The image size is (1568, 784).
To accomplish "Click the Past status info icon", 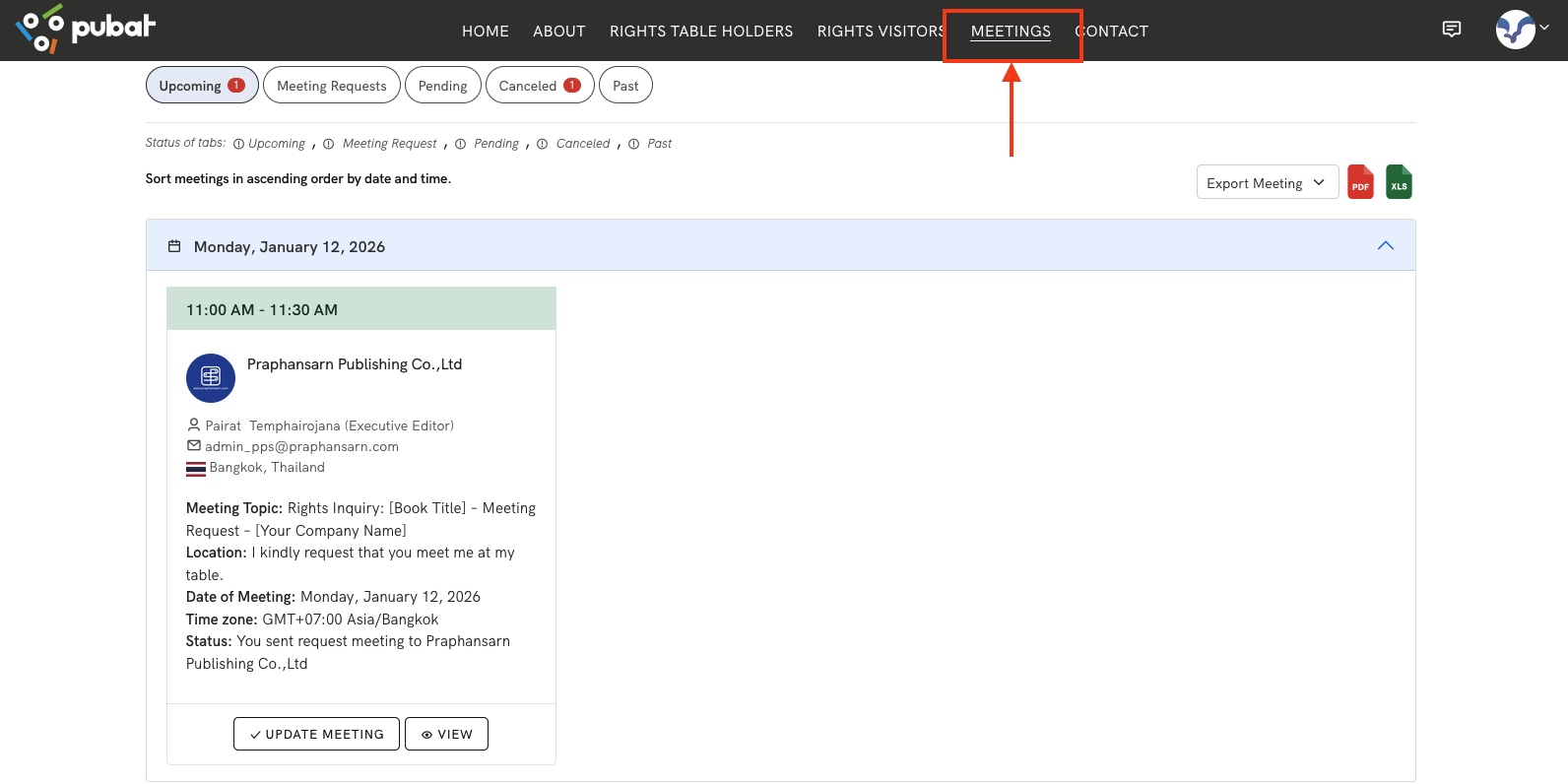I will tap(634, 144).
